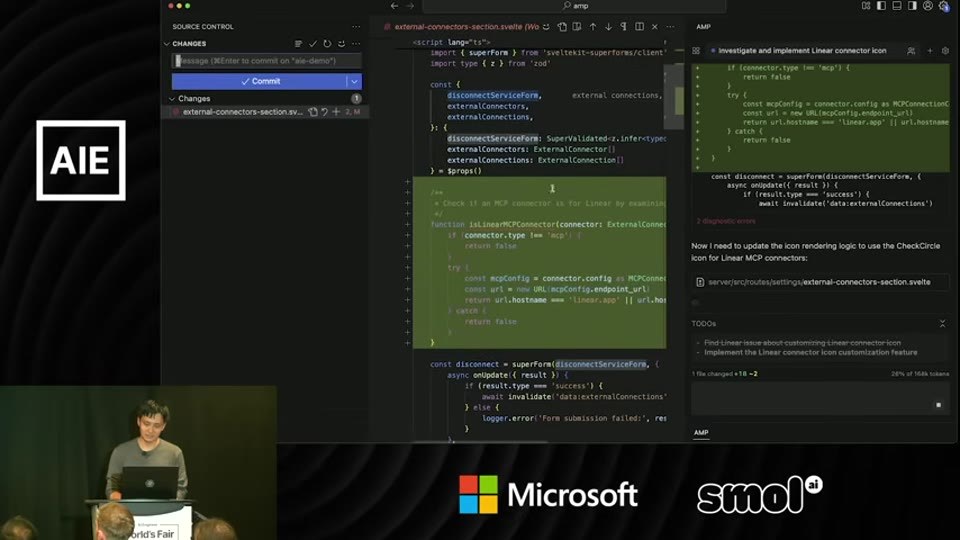Viewport: 960px width, 540px height.
Task: Navigate back with the left arrow
Action: pyautogui.click(x=394, y=6)
